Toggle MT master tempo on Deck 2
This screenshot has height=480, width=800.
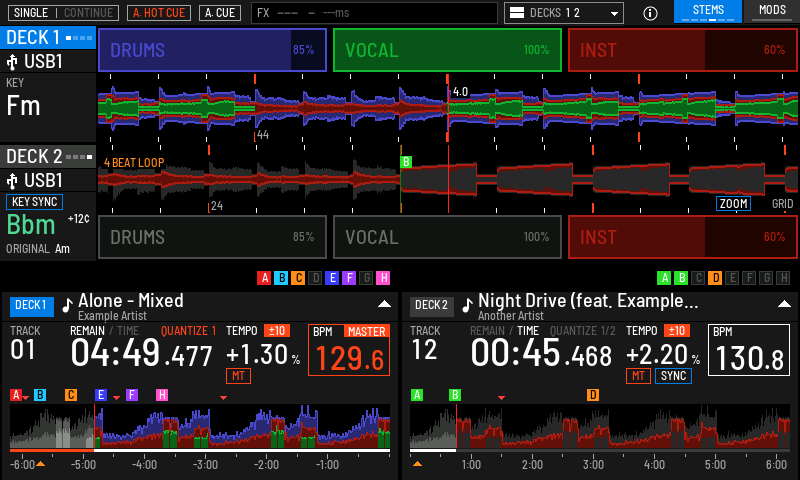(x=638, y=376)
